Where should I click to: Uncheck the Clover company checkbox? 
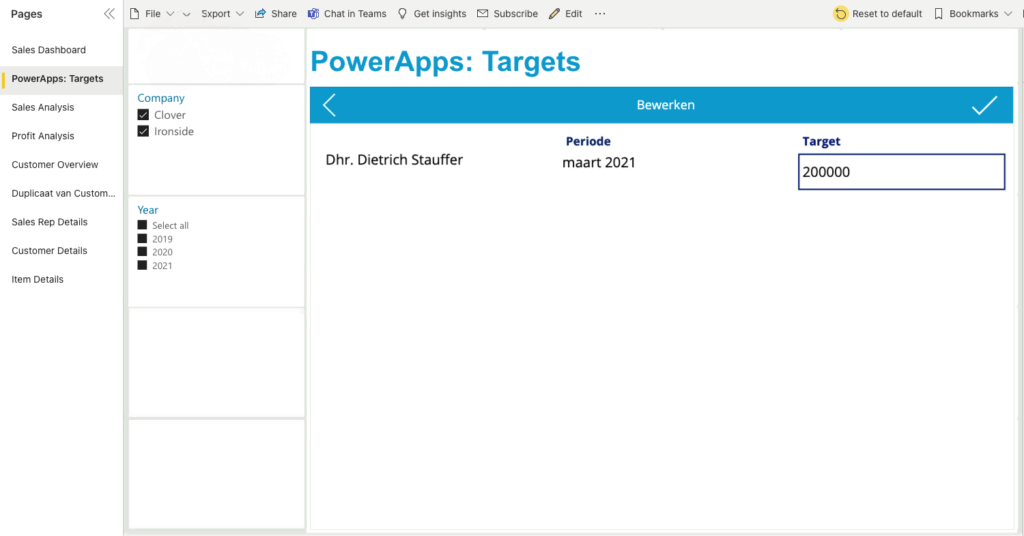coord(143,115)
